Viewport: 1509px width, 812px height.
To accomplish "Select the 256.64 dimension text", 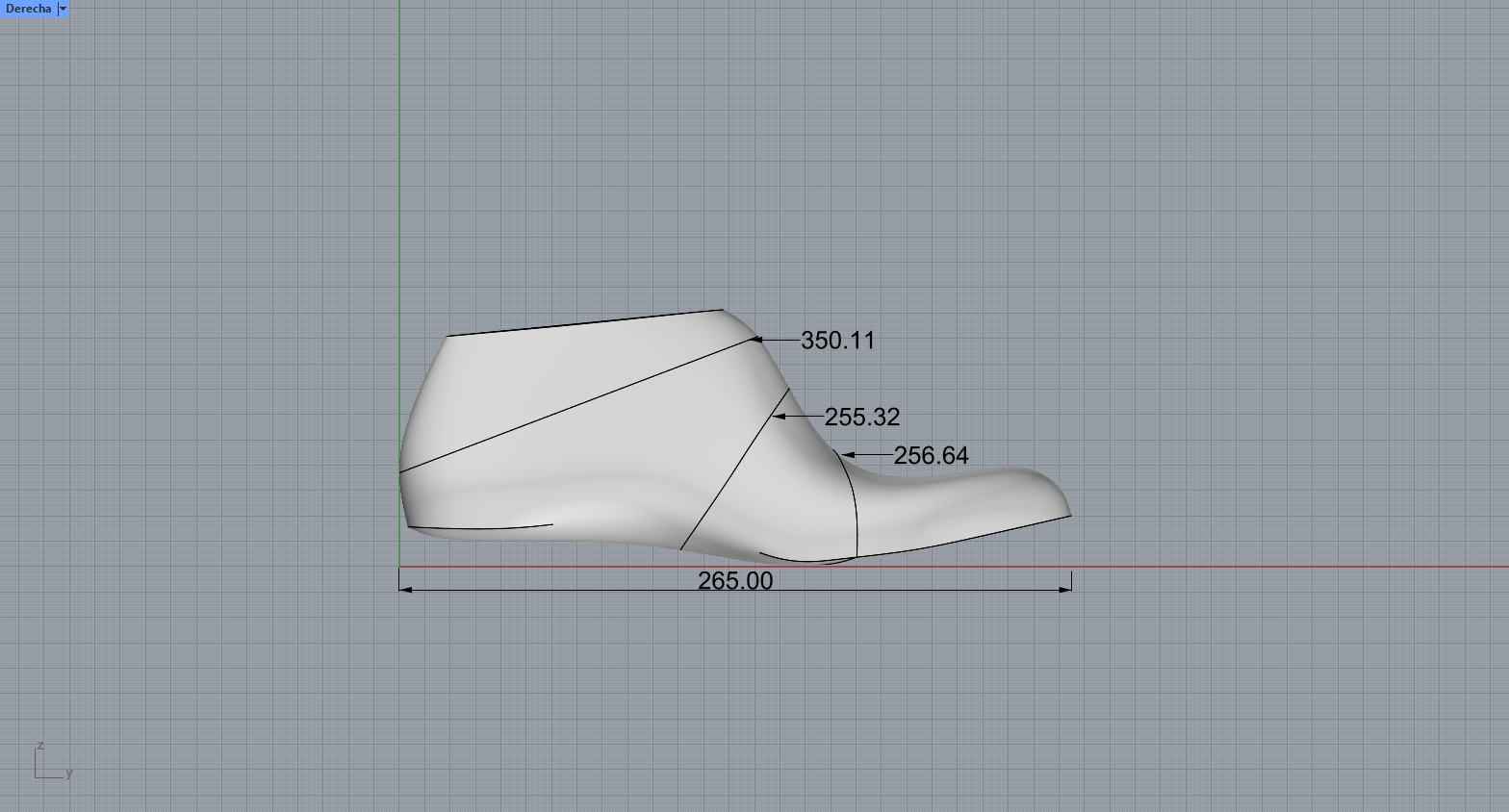I will point(931,456).
